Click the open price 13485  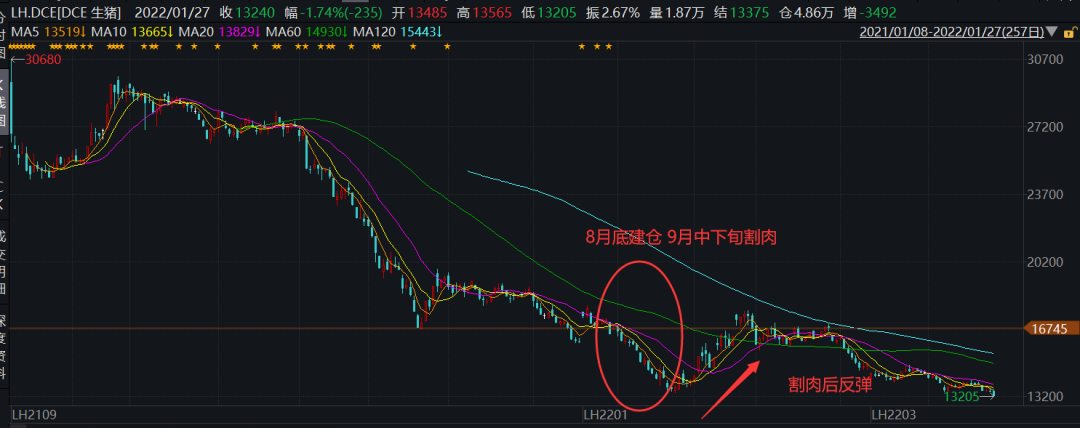tap(427, 12)
